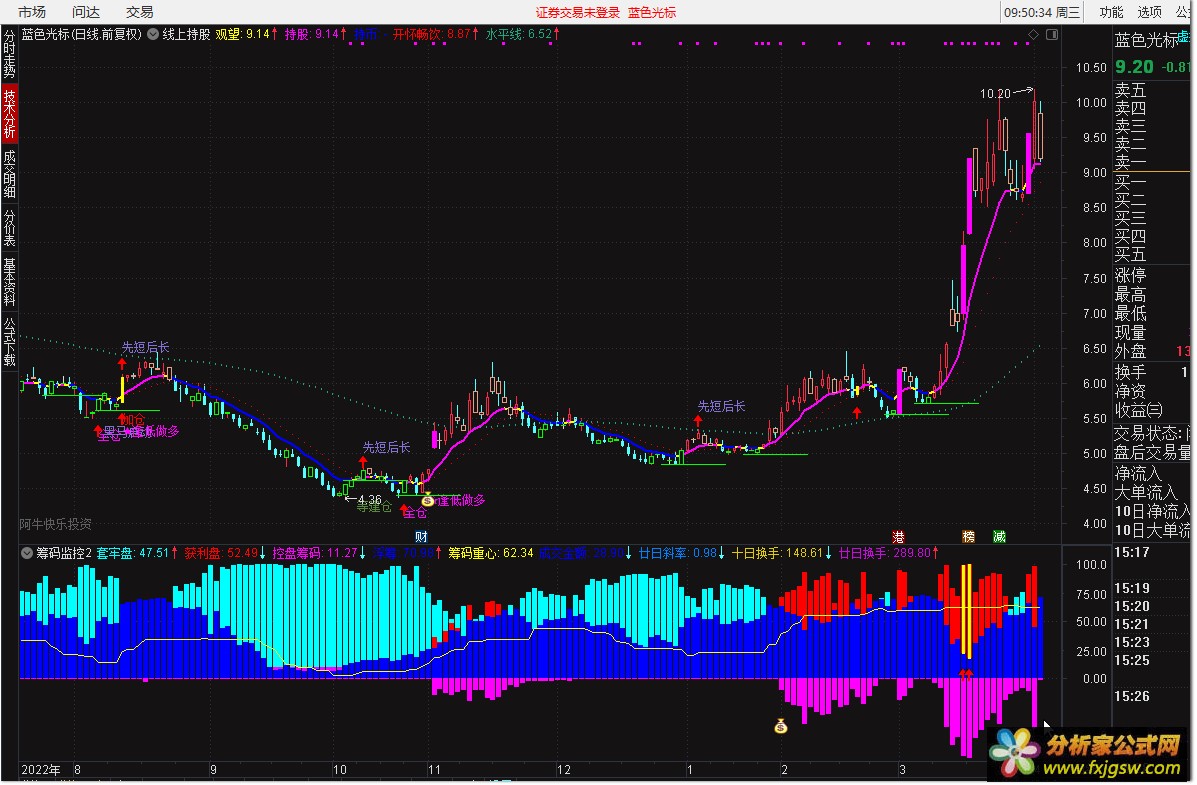Click the red 港 marker icon
1197x785 pixels.
(x=899, y=537)
